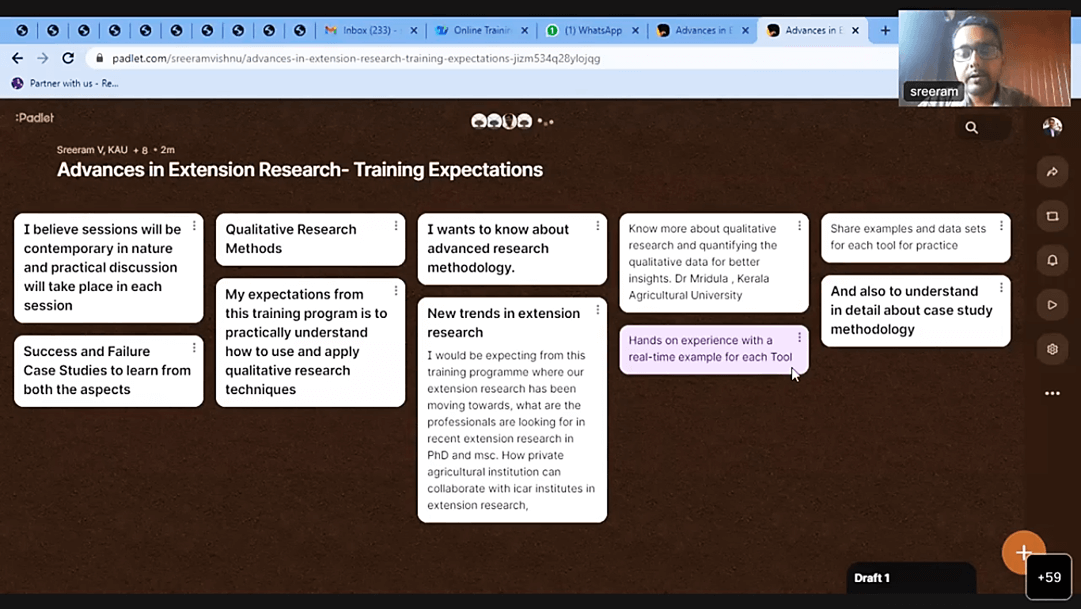The width and height of the screenshot is (1081, 609).
Task: Click the notifications bell icon
Action: click(1052, 260)
